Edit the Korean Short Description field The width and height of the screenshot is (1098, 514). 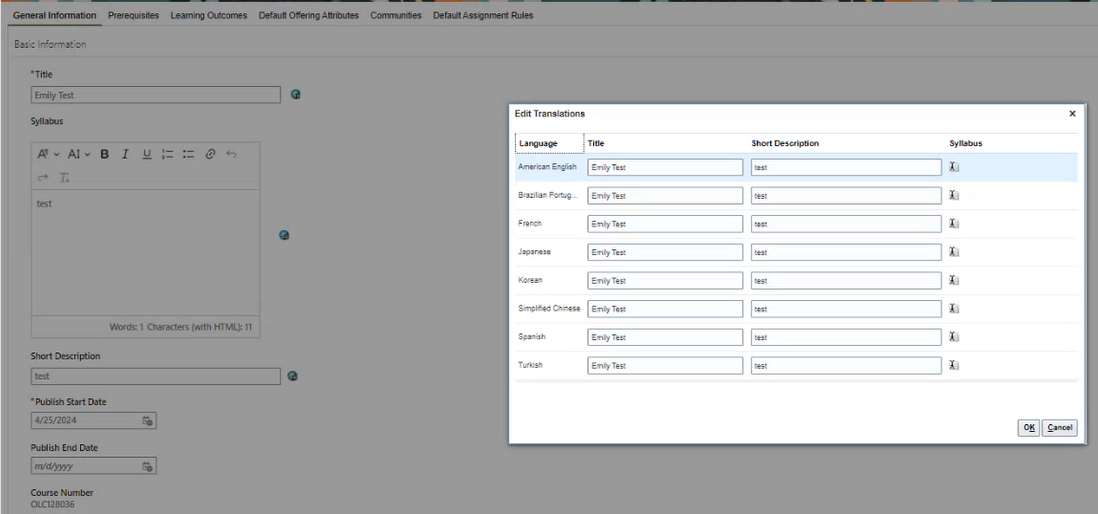[846, 280]
